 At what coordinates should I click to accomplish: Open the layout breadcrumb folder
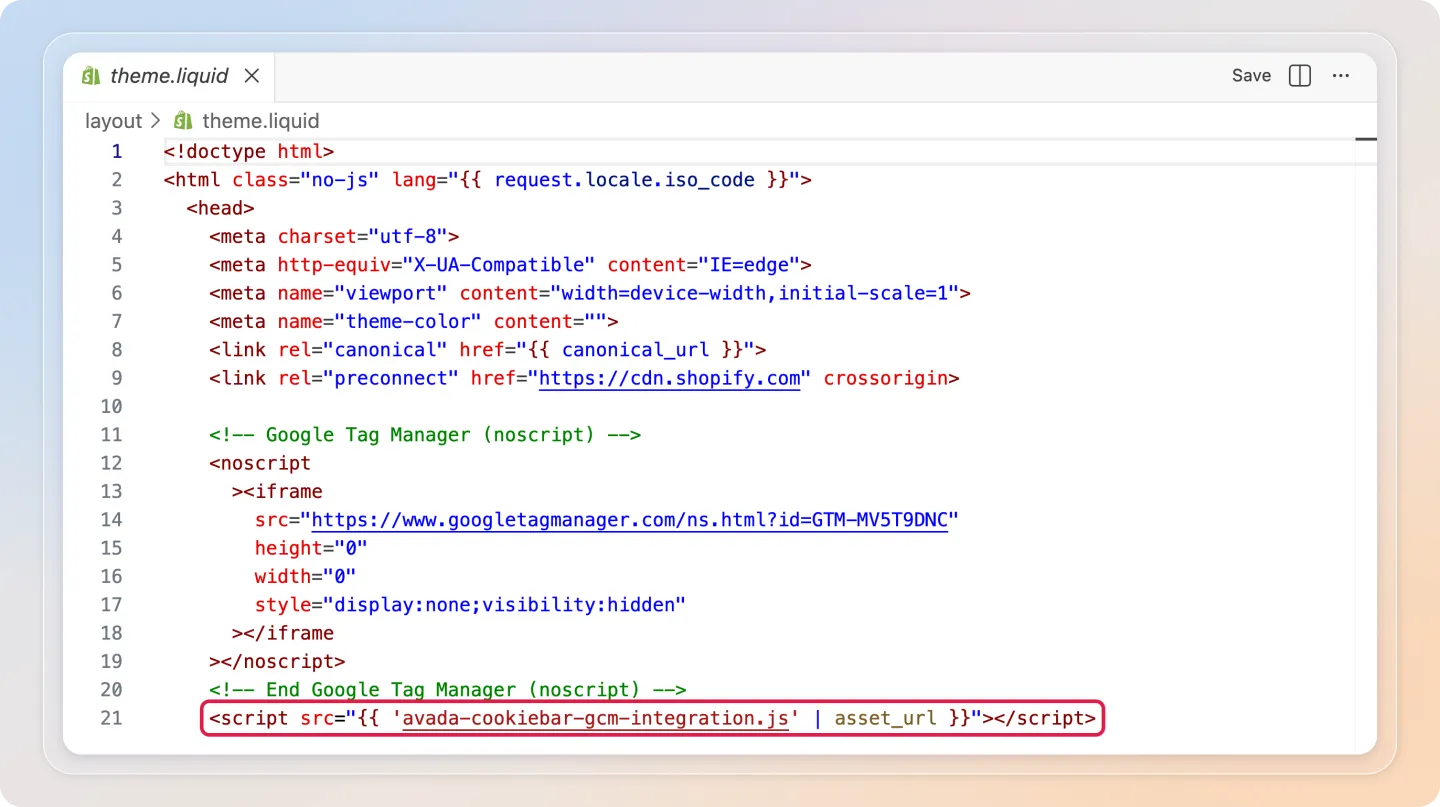[x=113, y=121]
